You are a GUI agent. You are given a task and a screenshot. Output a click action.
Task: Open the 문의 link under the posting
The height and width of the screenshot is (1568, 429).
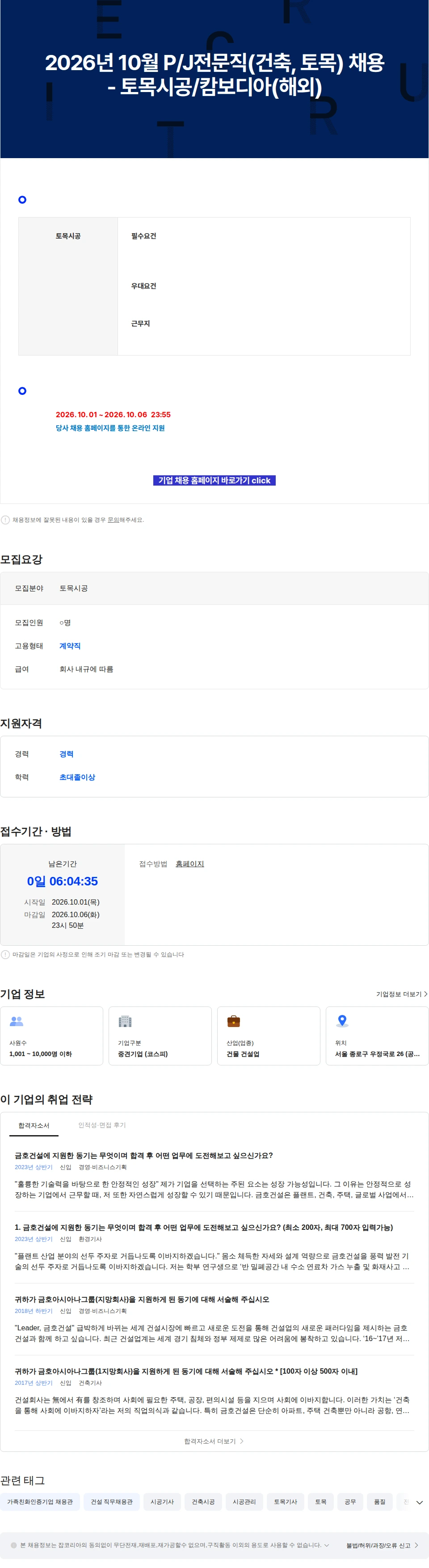tap(113, 520)
